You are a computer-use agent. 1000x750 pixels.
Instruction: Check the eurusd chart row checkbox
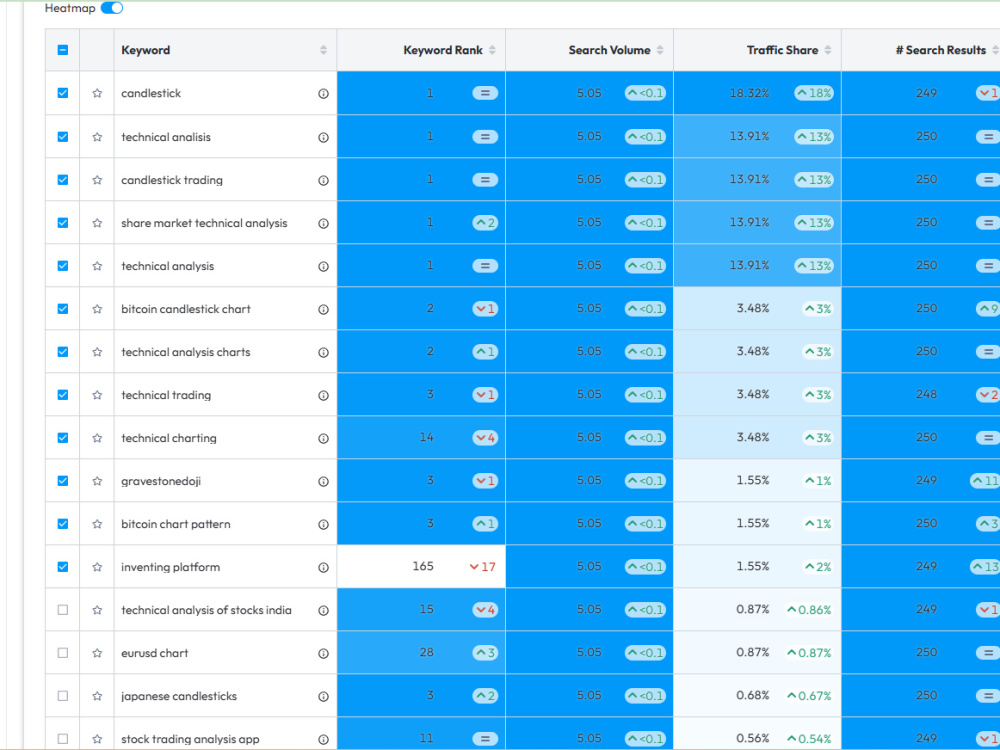[62, 653]
